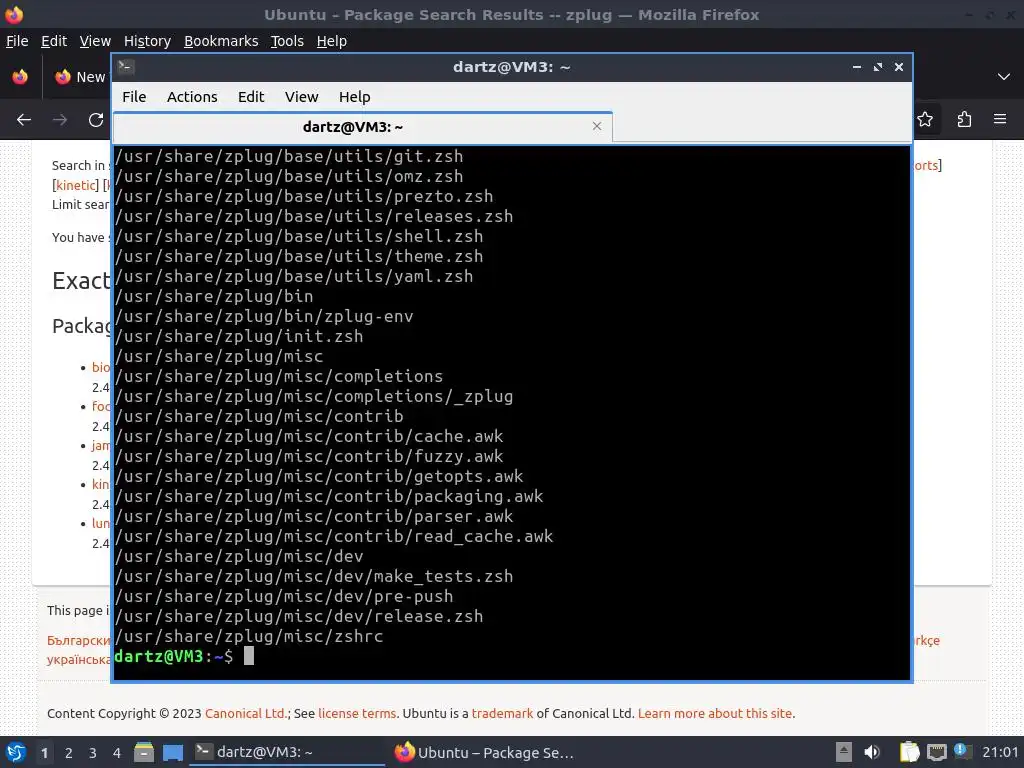Open the terminal Edit menu
This screenshot has width=1024, height=768.
[251, 97]
